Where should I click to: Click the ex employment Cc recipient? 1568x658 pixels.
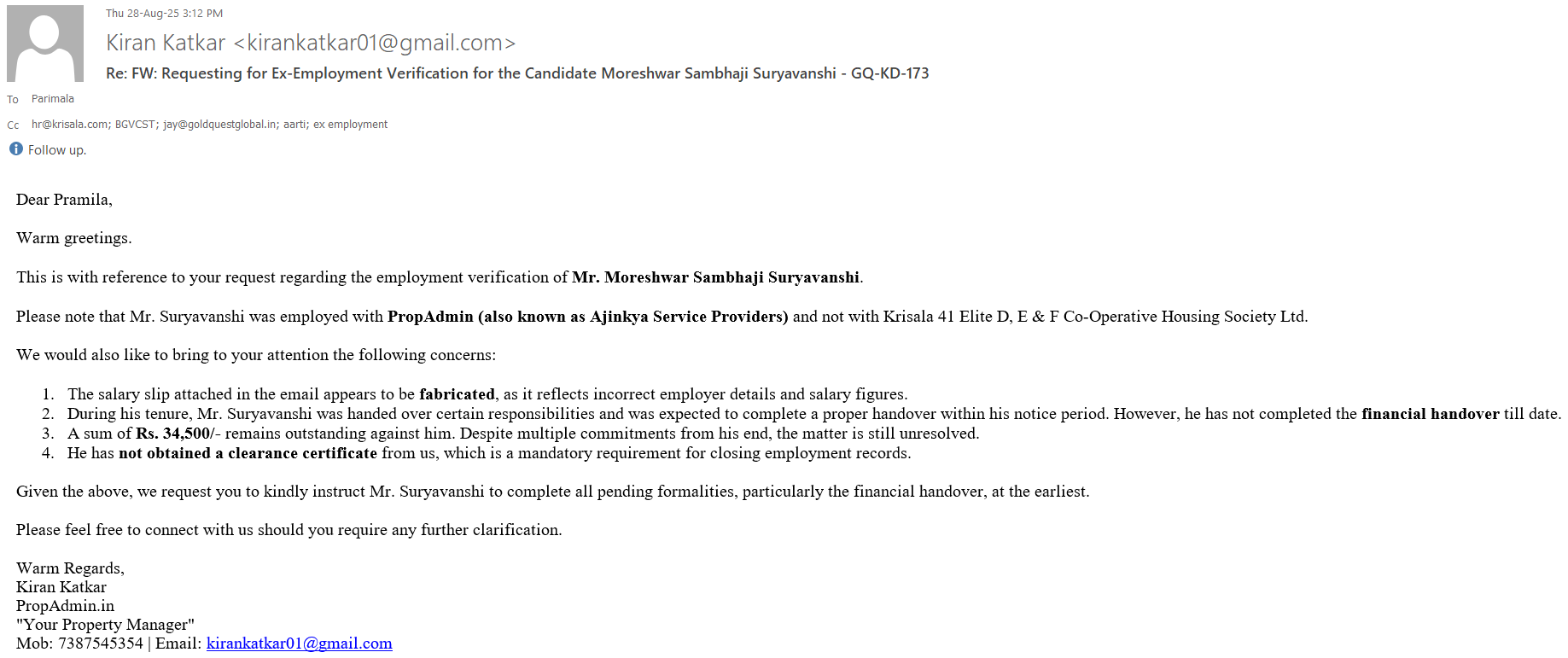pyautogui.click(x=350, y=125)
